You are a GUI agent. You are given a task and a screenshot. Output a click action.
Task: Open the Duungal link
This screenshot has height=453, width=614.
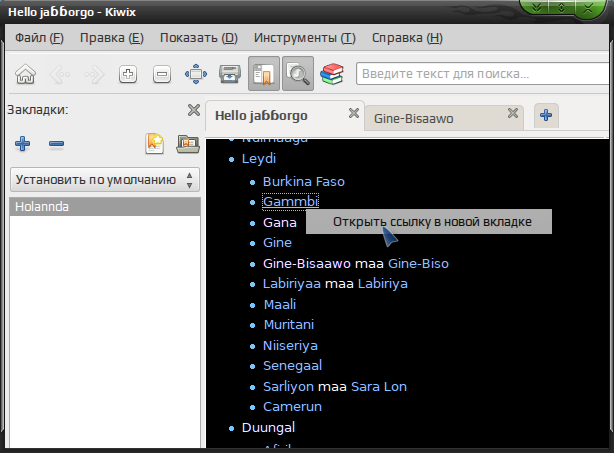pyautogui.click(x=268, y=428)
